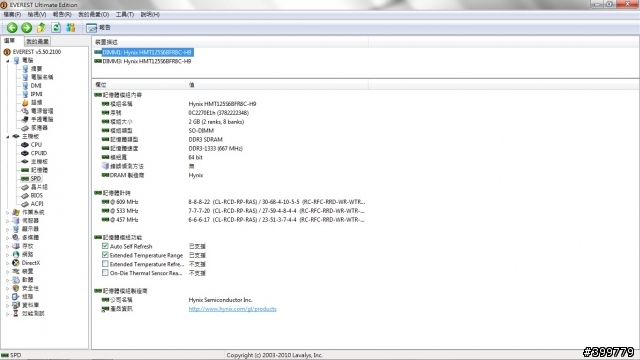Select the DIMM3: Hynix HMT125S6BFR8C-H9 entry

[x=147, y=61]
